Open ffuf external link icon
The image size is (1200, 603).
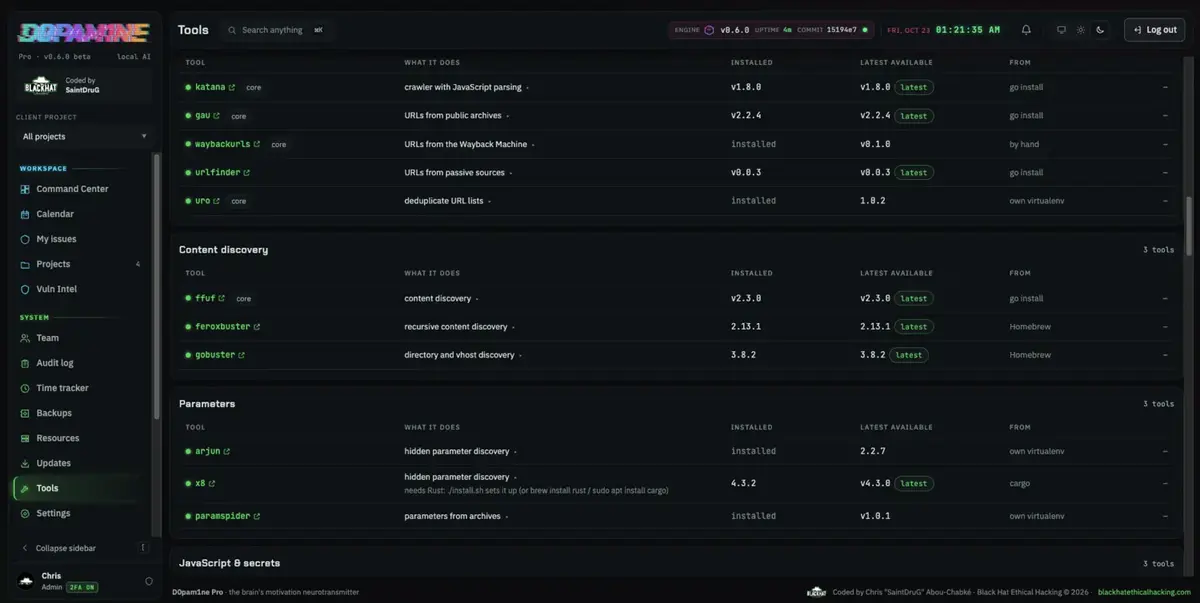(x=221, y=298)
